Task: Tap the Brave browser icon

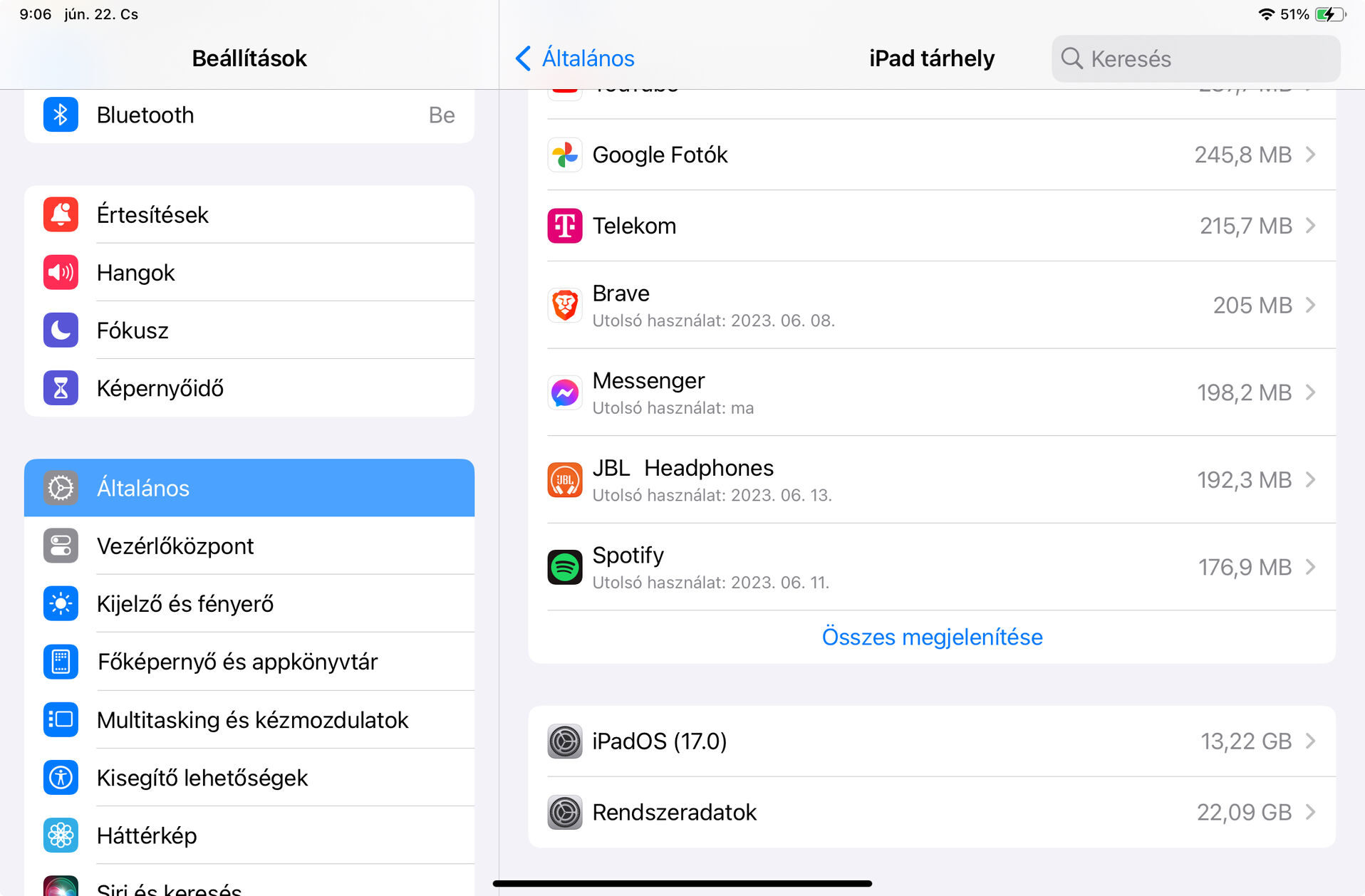Action: [565, 305]
